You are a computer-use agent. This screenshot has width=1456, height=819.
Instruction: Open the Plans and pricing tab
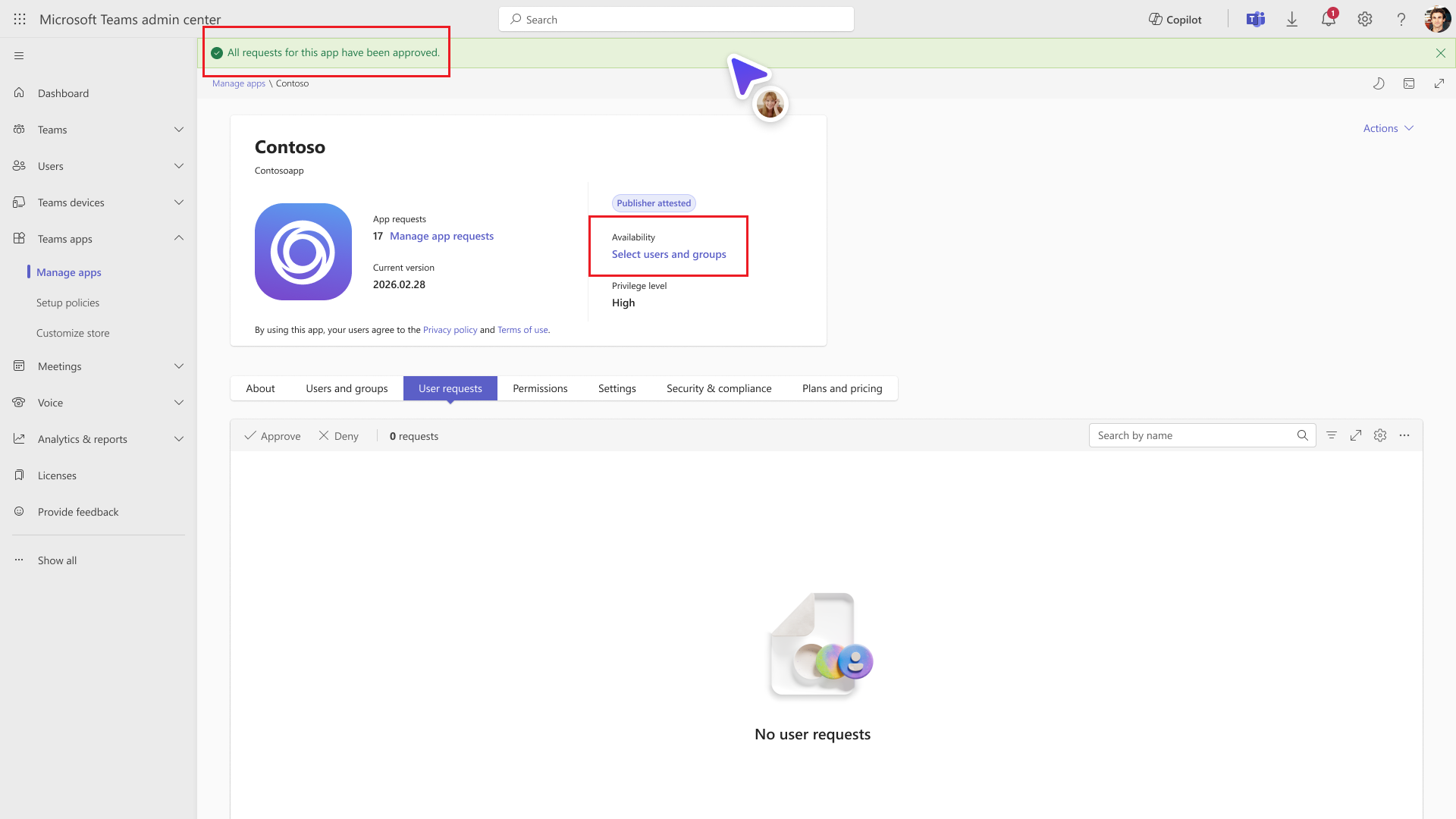point(843,388)
